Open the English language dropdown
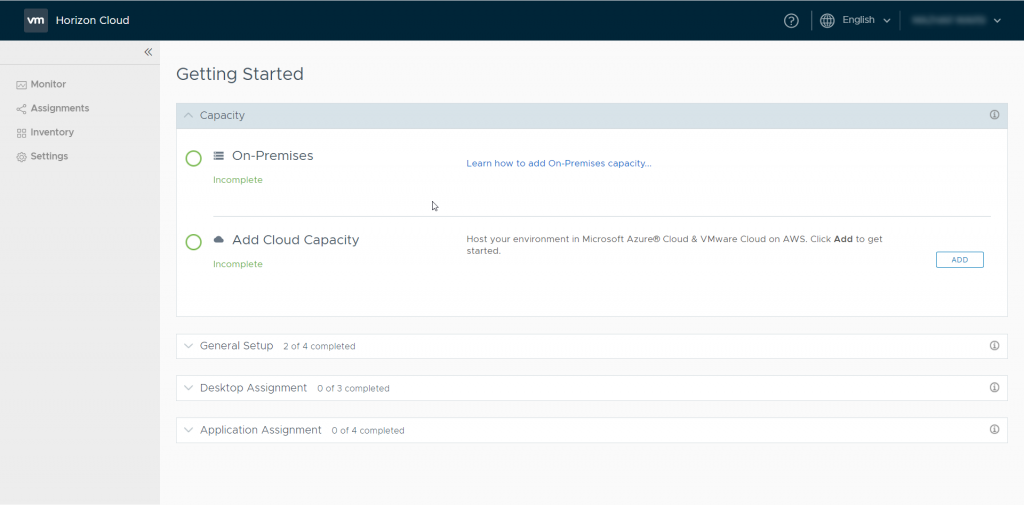1024x505 pixels. click(x=866, y=20)
